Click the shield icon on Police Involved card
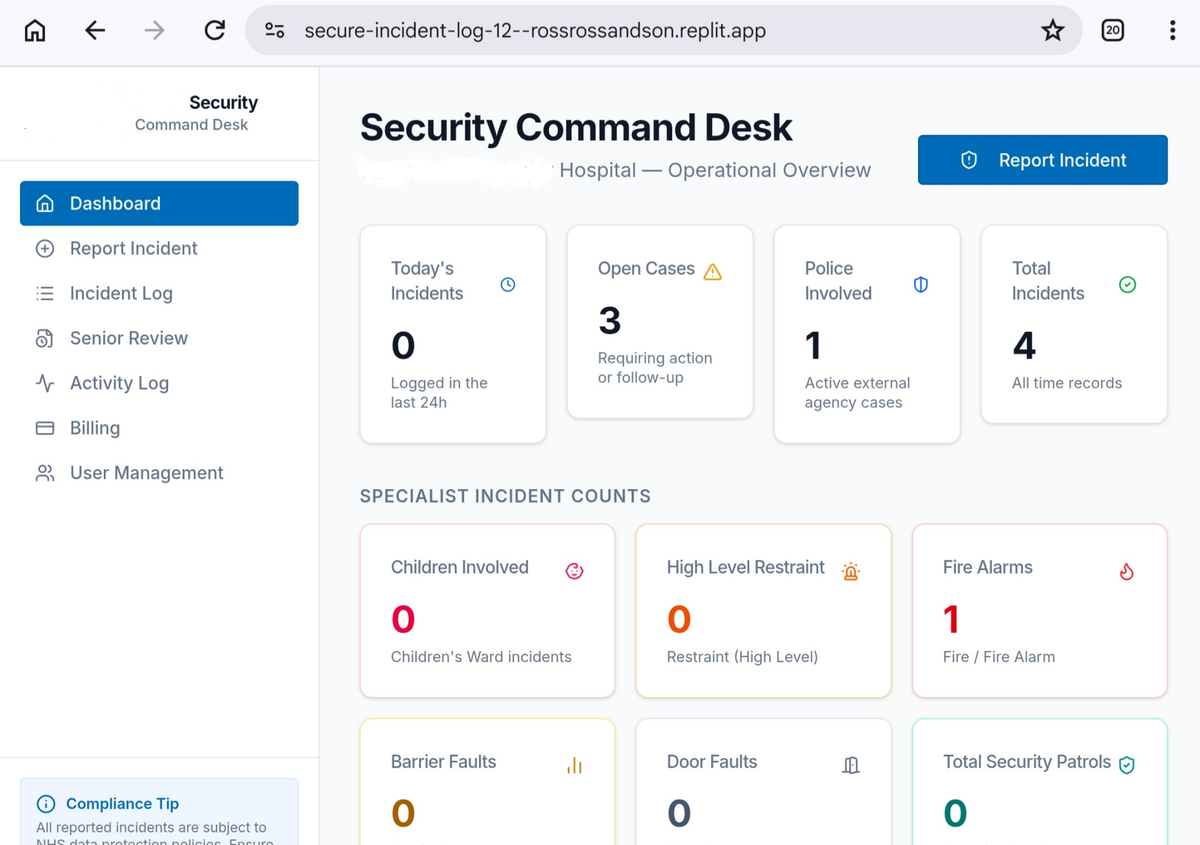 tap(921, 285)
